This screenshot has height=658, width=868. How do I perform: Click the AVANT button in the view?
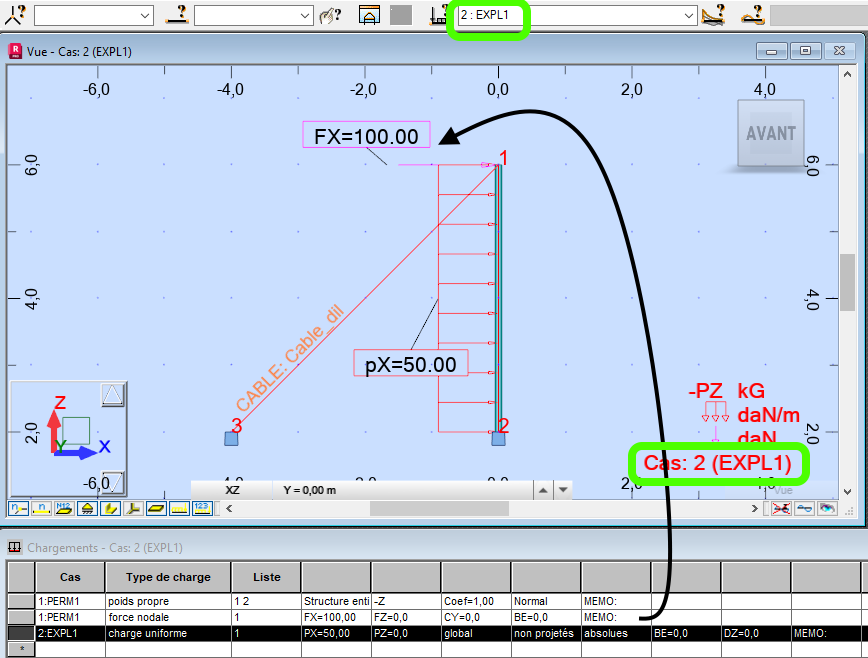pos(770,131)
